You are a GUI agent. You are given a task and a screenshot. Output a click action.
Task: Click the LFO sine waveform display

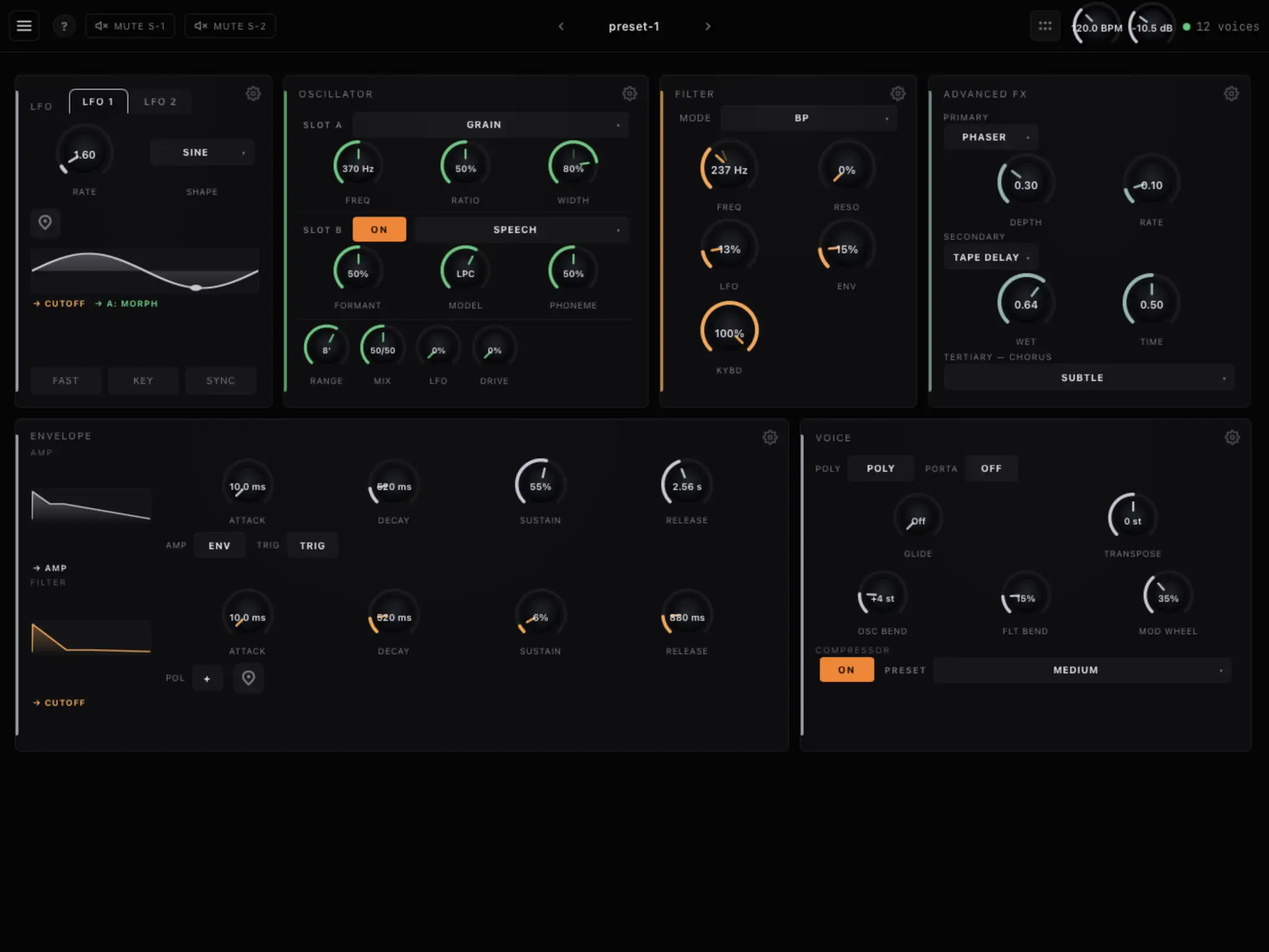click(x=145, y=271)
